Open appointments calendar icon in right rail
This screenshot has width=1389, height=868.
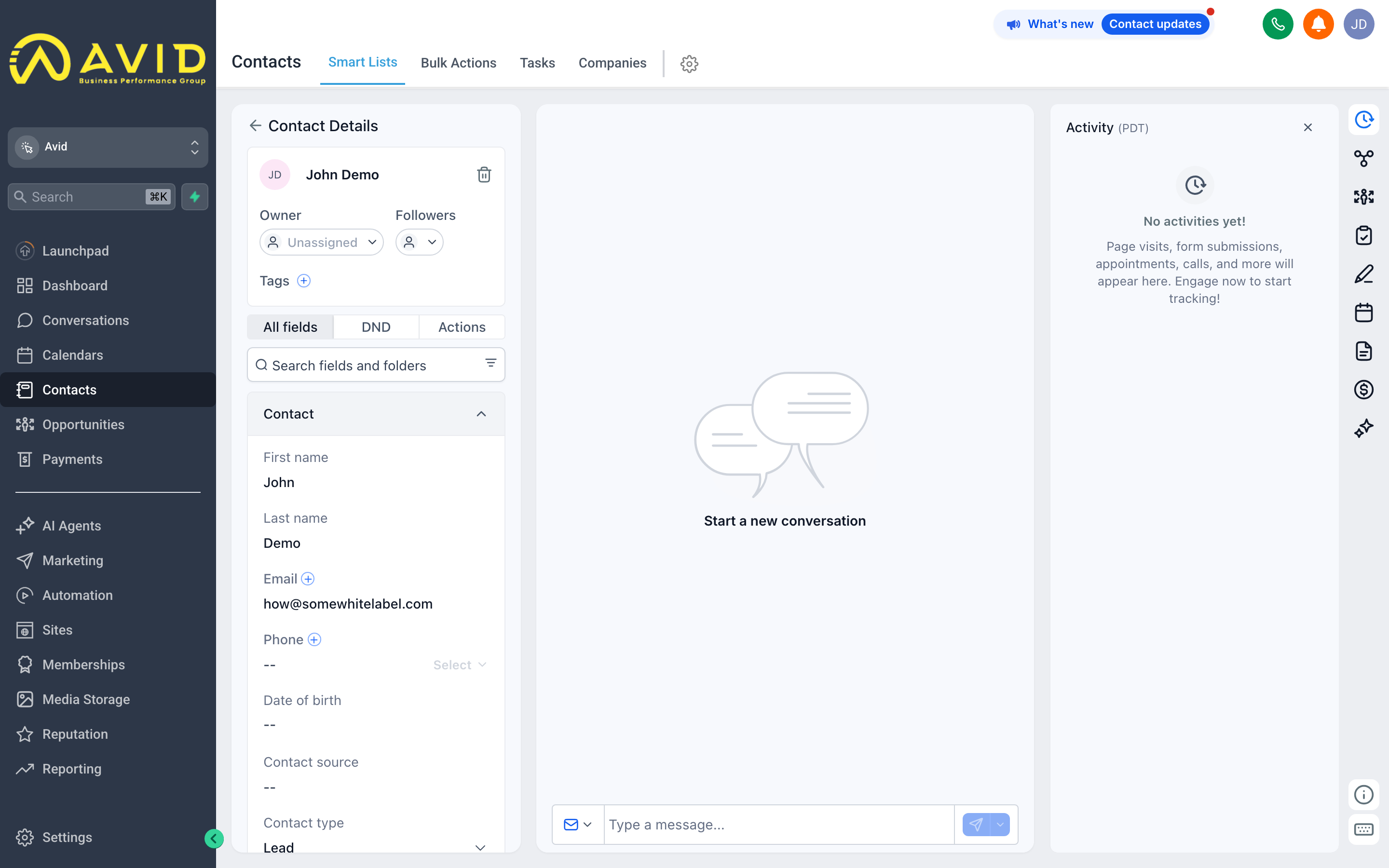click(x=1363, y=313)
